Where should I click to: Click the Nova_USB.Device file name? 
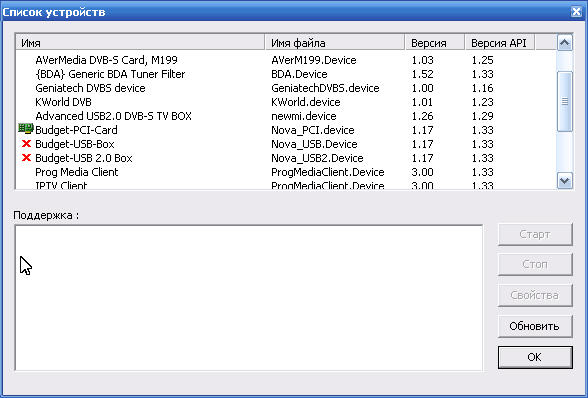click(314, 144)
